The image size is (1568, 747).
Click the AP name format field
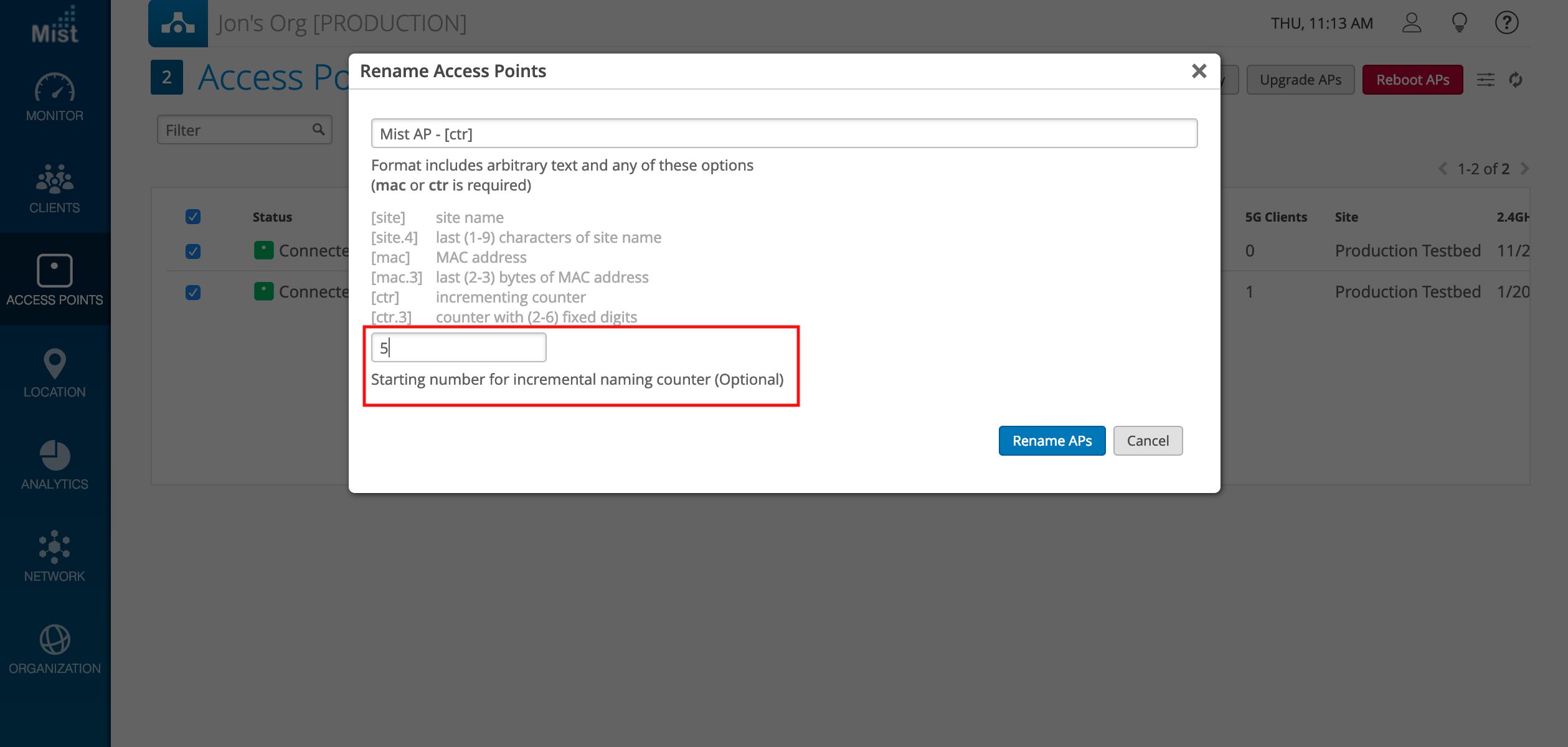784,134
